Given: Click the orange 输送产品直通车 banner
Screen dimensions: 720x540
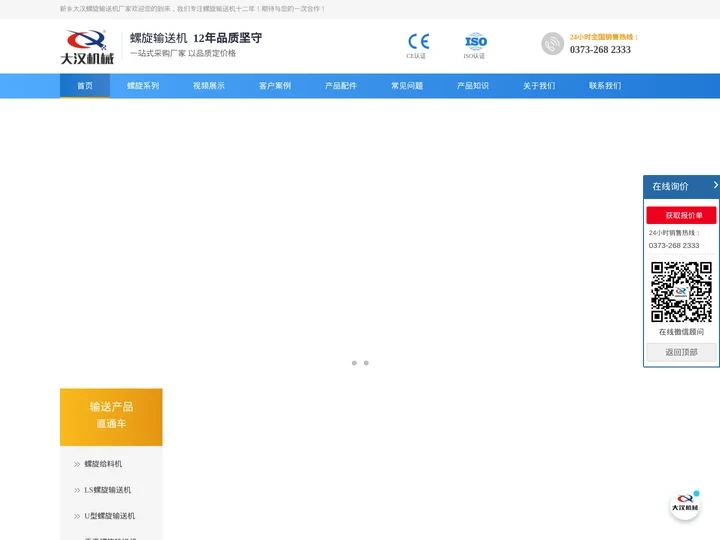Looking at the screenshot, I should pos(111,416).
